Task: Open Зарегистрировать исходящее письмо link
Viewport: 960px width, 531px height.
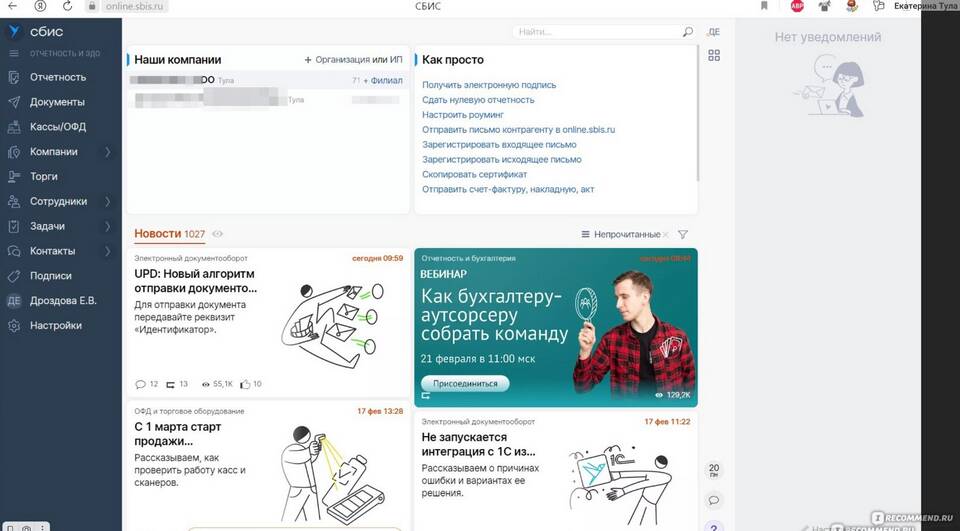Action: (x=501, y=159)
